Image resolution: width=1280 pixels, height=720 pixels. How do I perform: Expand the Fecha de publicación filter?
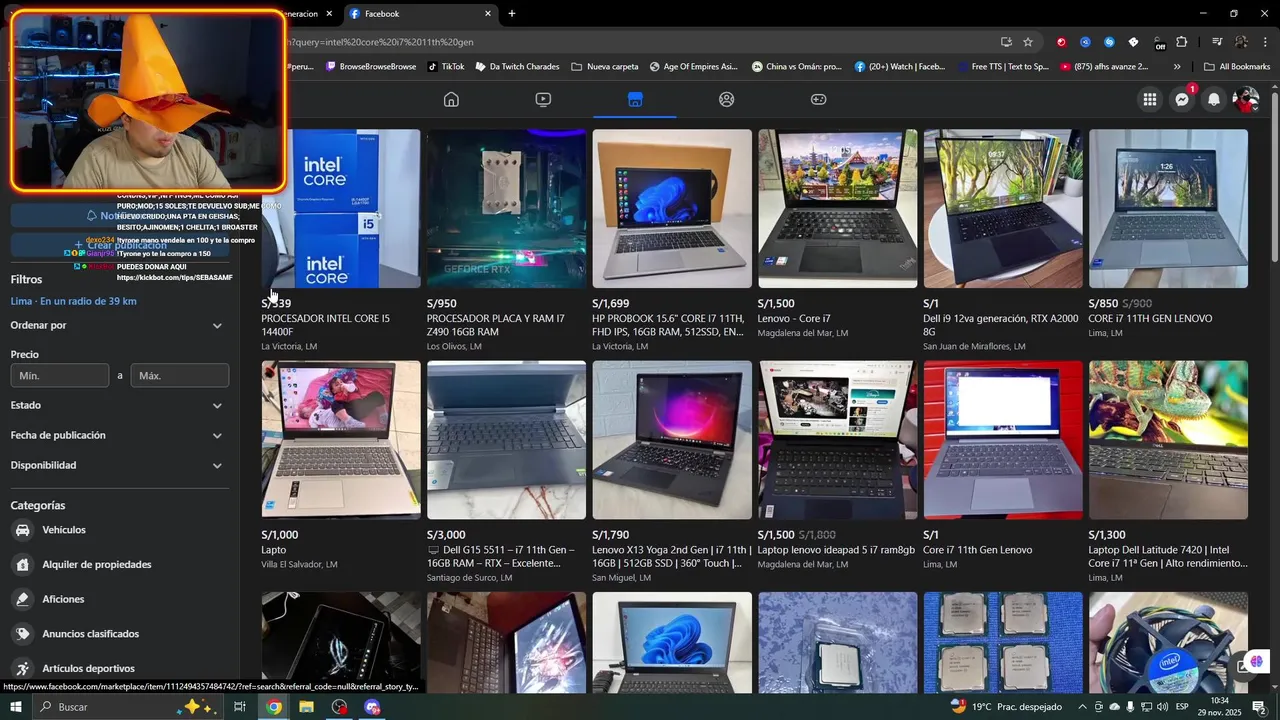click(118, 435)
